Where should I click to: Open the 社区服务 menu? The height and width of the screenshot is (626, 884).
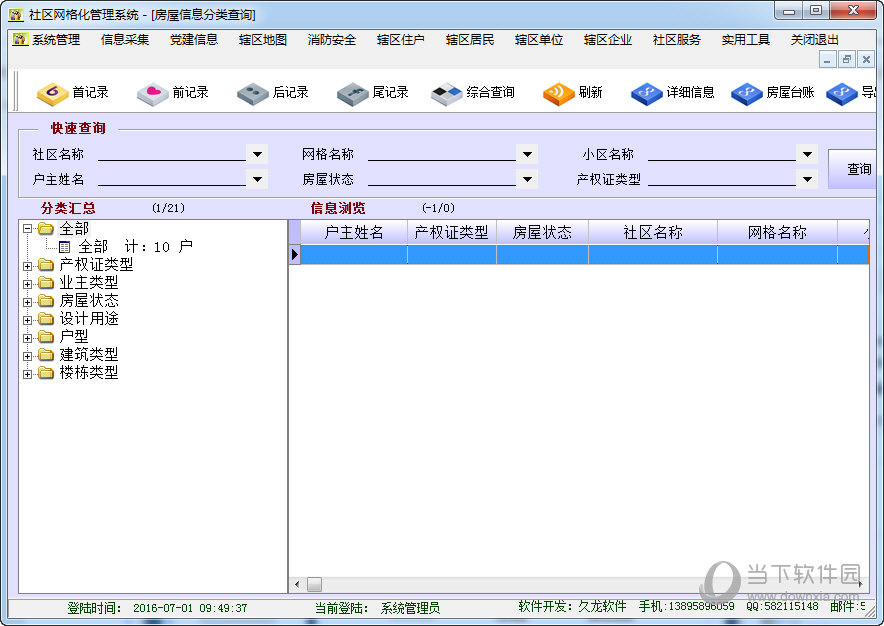click(x=677, y=39)
